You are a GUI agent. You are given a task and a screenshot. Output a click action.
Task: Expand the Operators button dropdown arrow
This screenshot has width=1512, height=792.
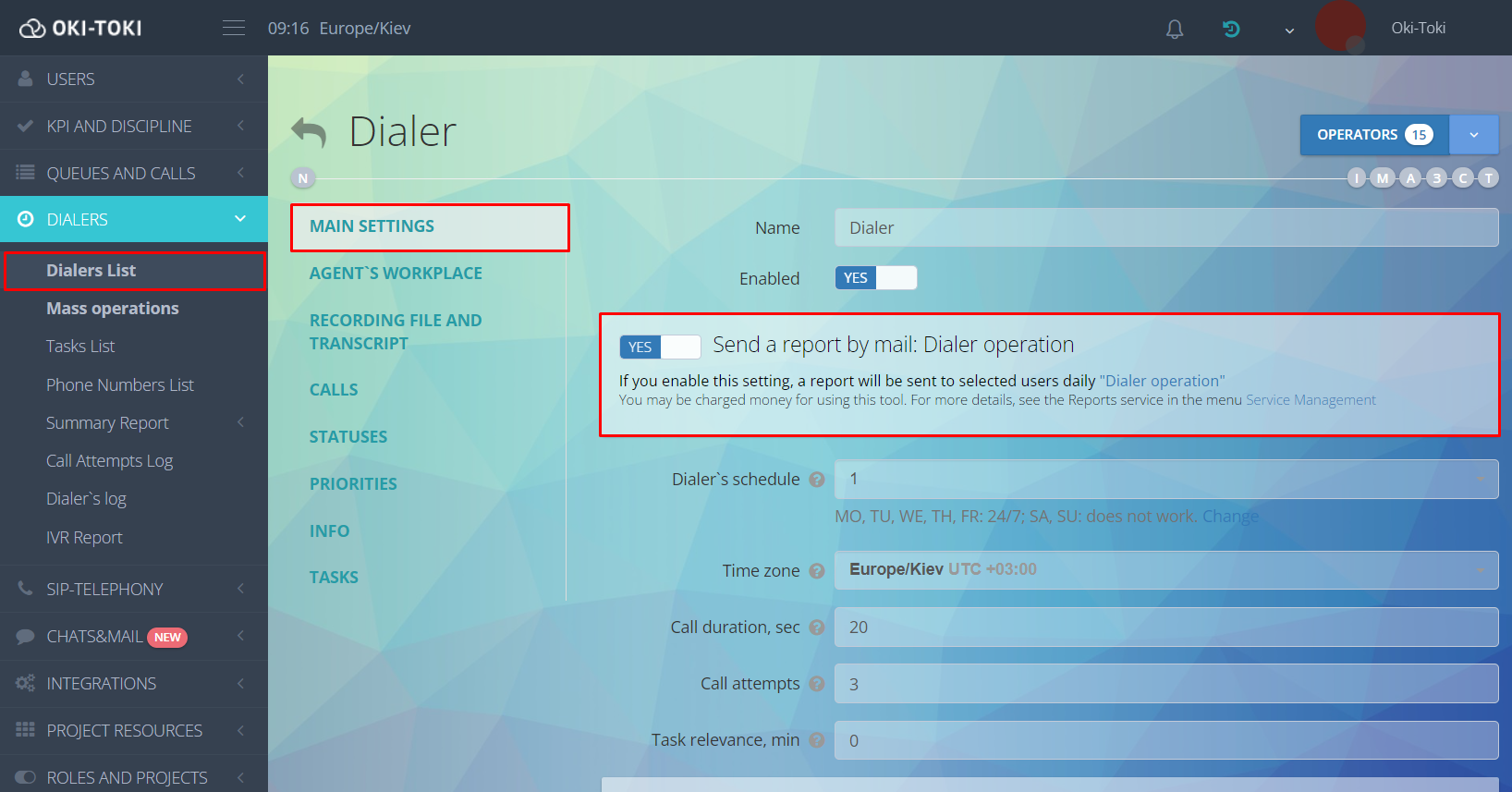1473,135
